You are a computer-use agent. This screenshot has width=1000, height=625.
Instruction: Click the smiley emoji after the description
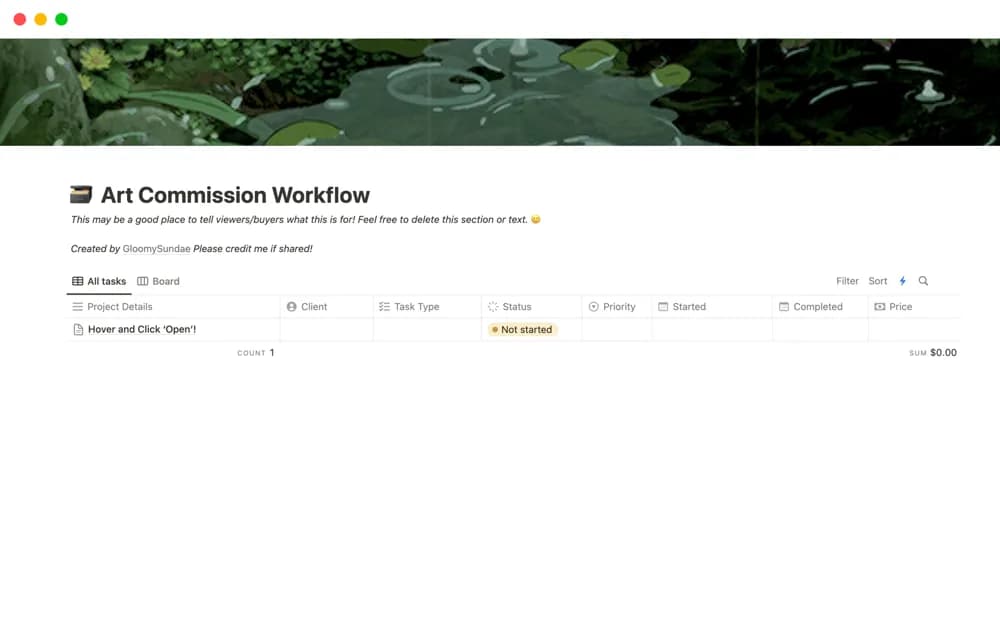coord(536,219)
